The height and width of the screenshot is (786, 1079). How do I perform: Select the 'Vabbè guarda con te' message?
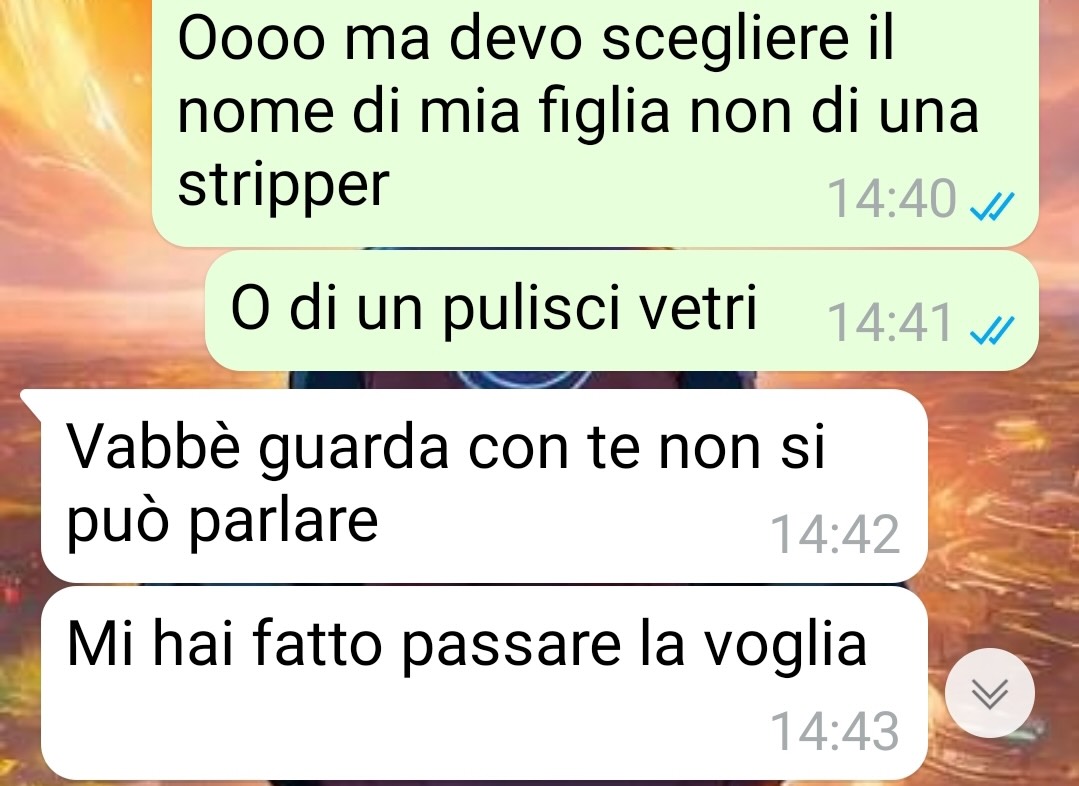(484, 486)
